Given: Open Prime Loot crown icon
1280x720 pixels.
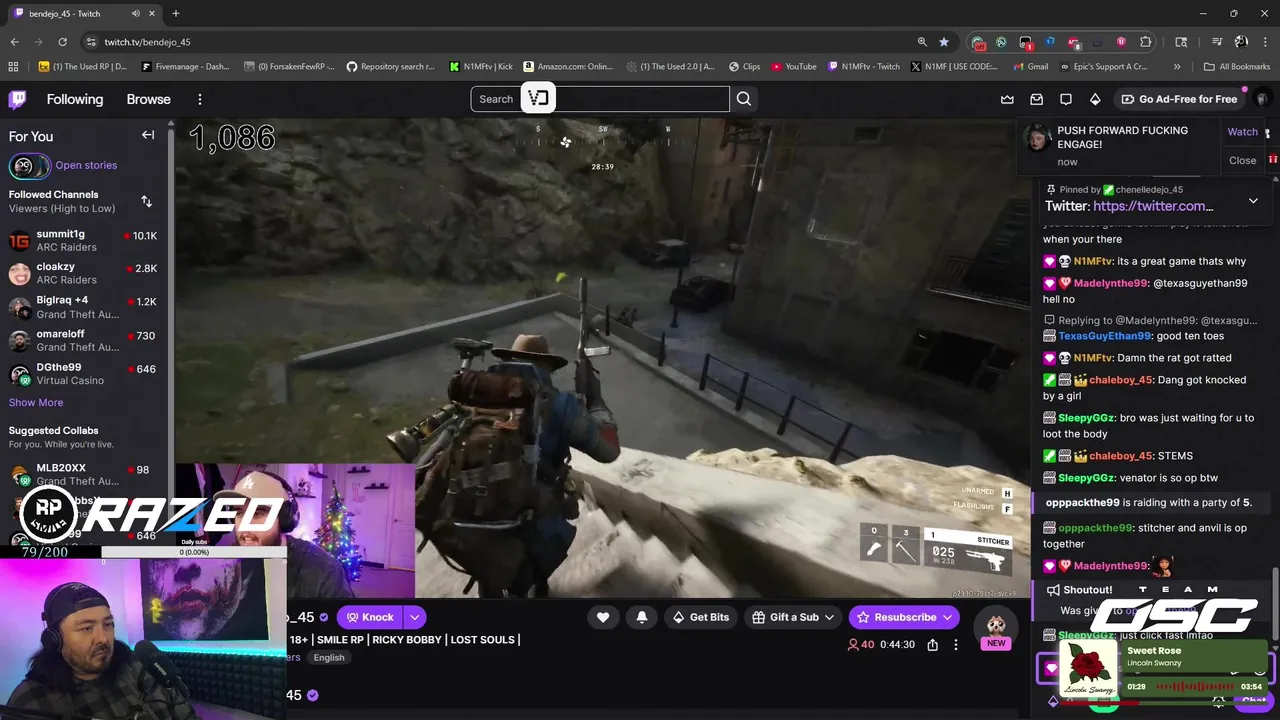Looking at the screenshot, I should tap(1007, 99).
